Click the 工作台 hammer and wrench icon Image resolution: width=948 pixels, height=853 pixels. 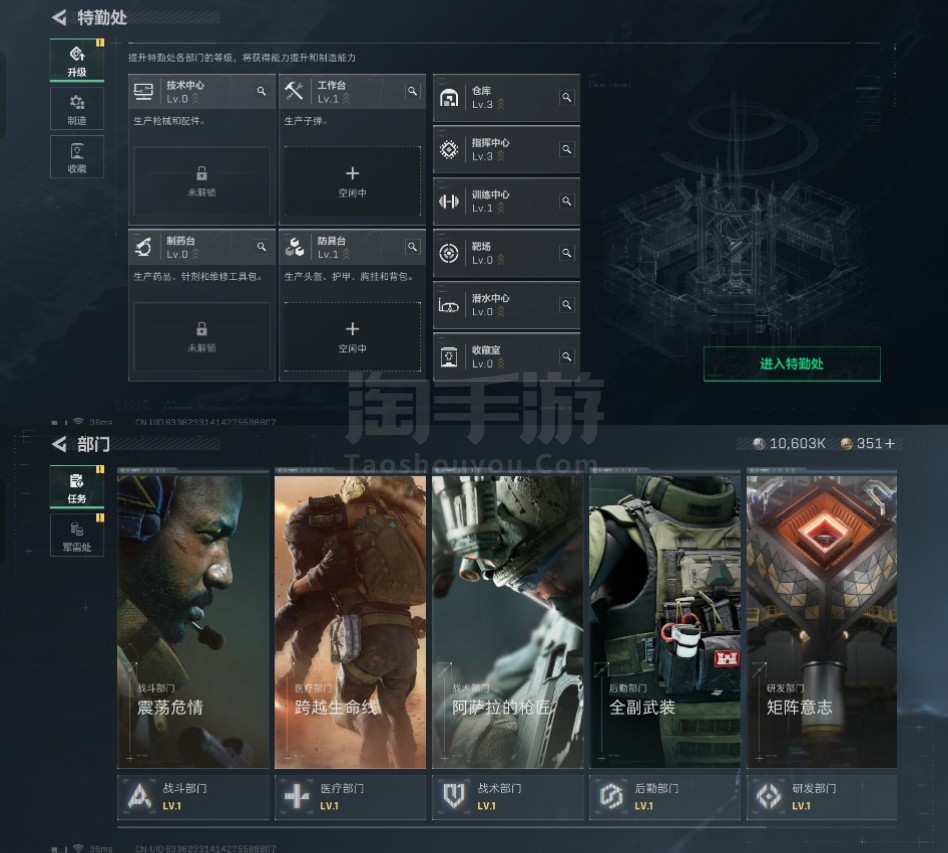pyautogui.click(x=294, y=91)
